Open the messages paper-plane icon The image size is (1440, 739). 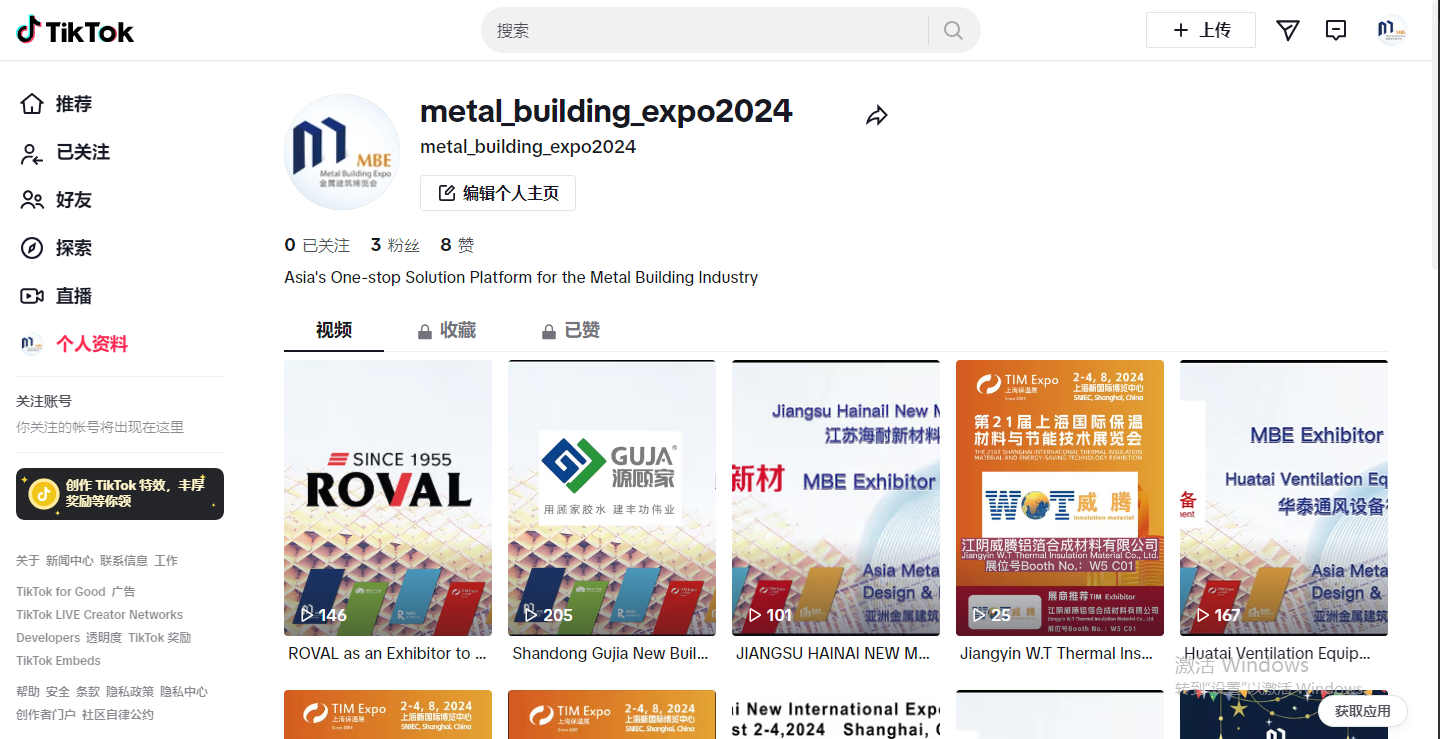(1288, 30)
